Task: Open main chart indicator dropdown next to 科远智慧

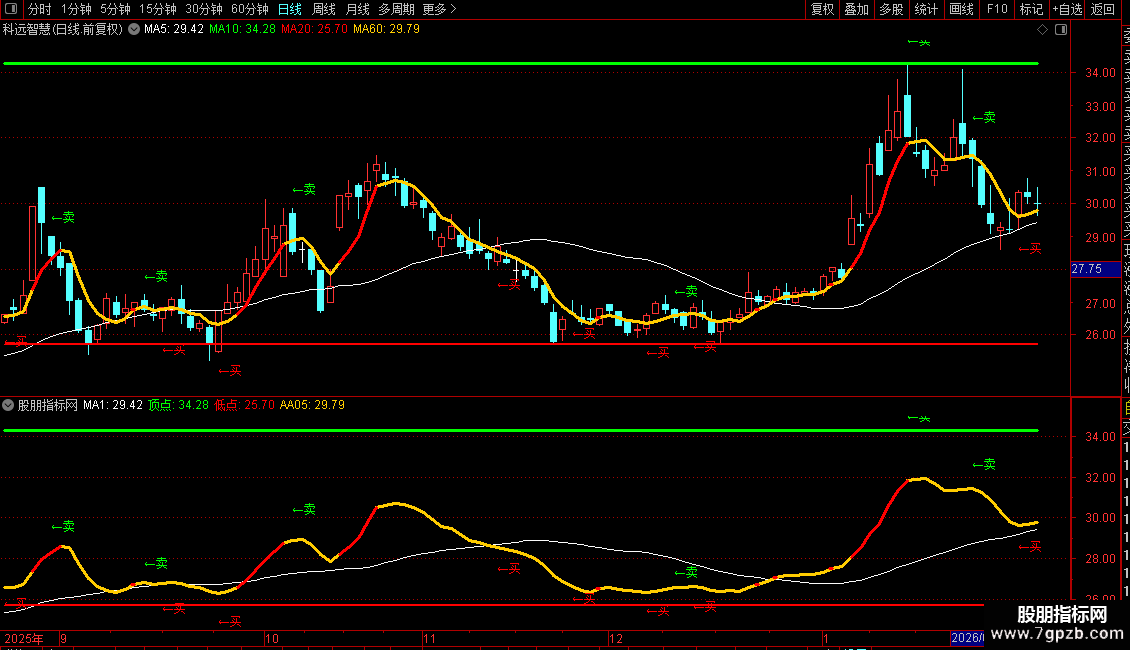Action: pos(134,30)
